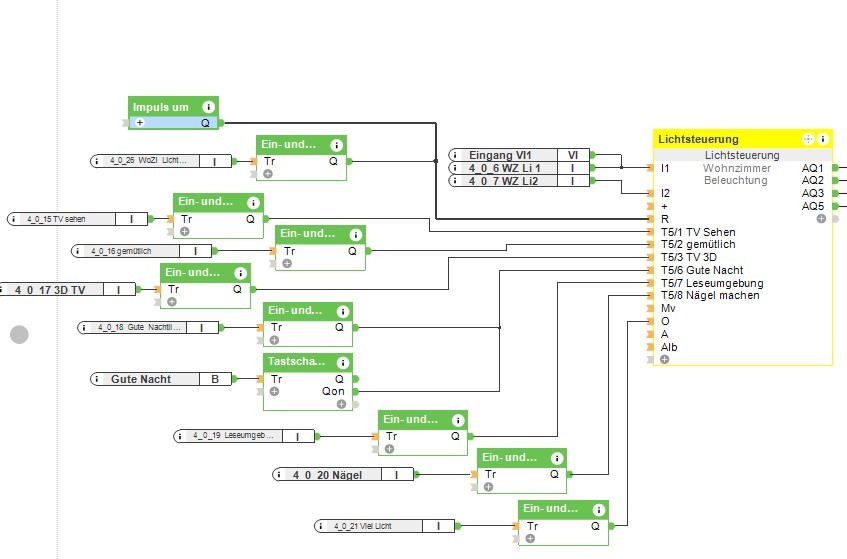
Task: Select the 4_0_7 WZ Li2 input label
Action: point(503,181)
